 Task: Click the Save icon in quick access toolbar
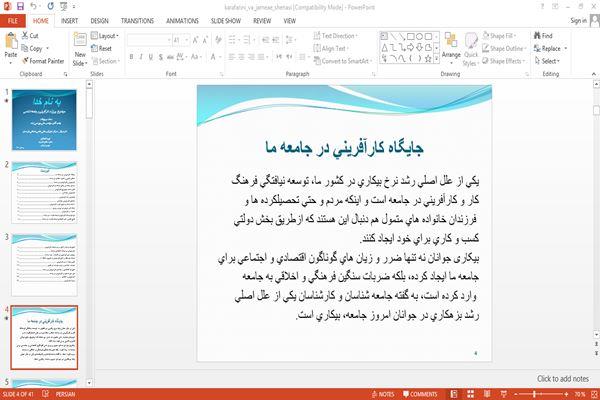point(20,7)
